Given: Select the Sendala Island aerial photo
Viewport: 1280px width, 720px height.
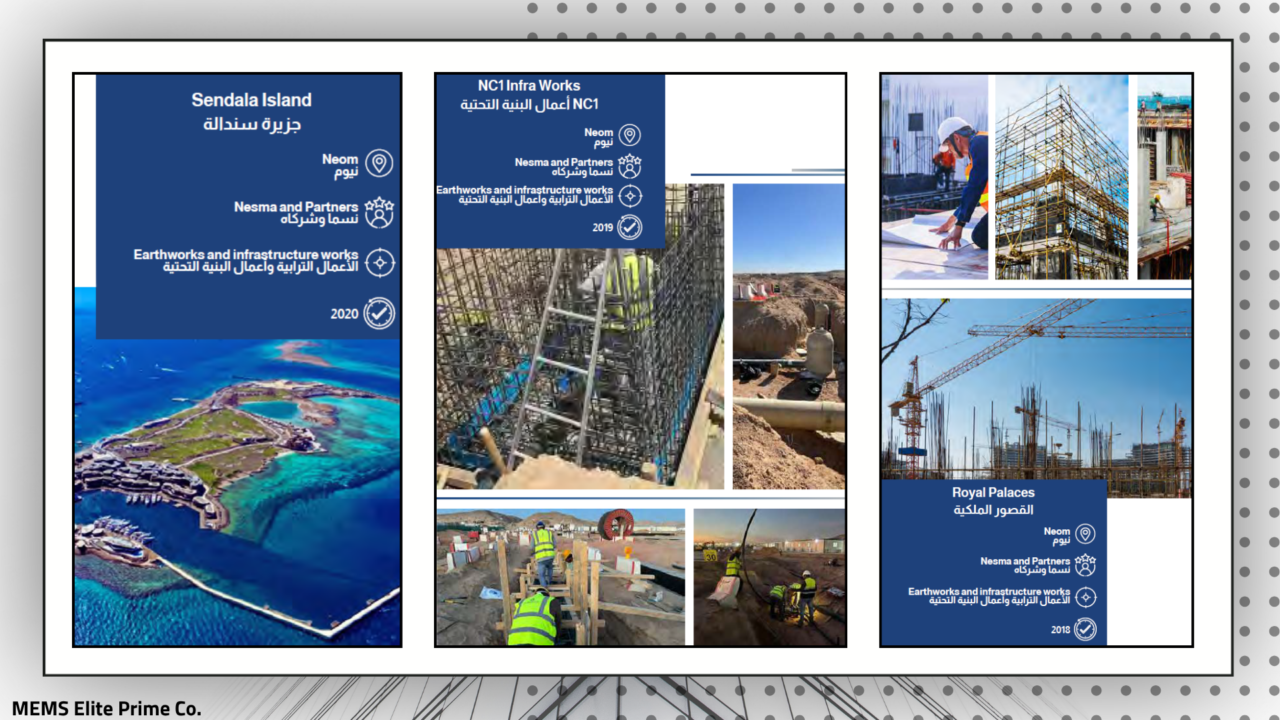Looking at the screenshot, I should [237, 492].
